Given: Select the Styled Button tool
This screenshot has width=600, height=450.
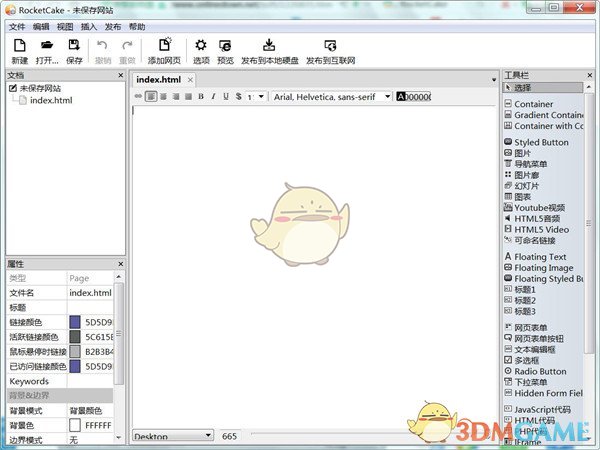Looking at the screenshot, I should (x=536, y=142).
